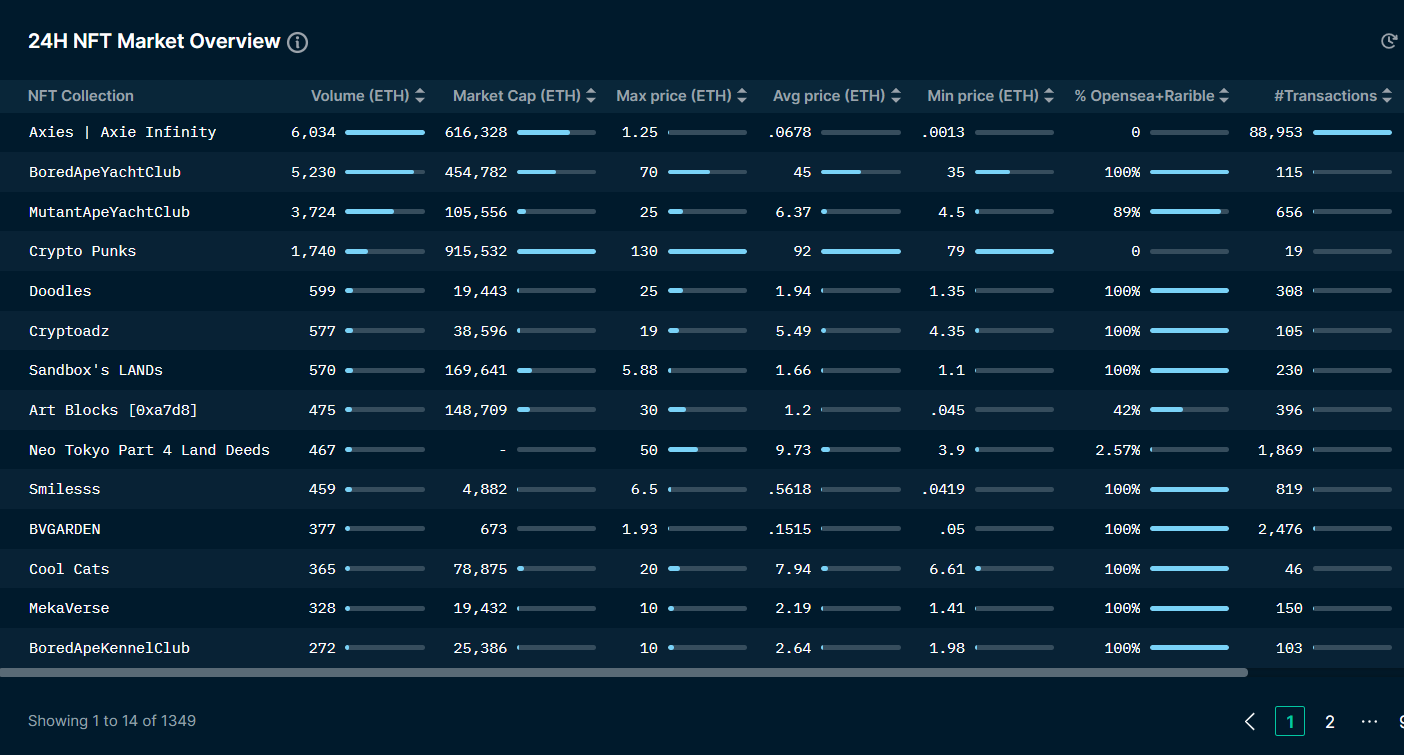Select the MekaVerse collection
The height and width of the screenshot is (755, 1404).
69,608
